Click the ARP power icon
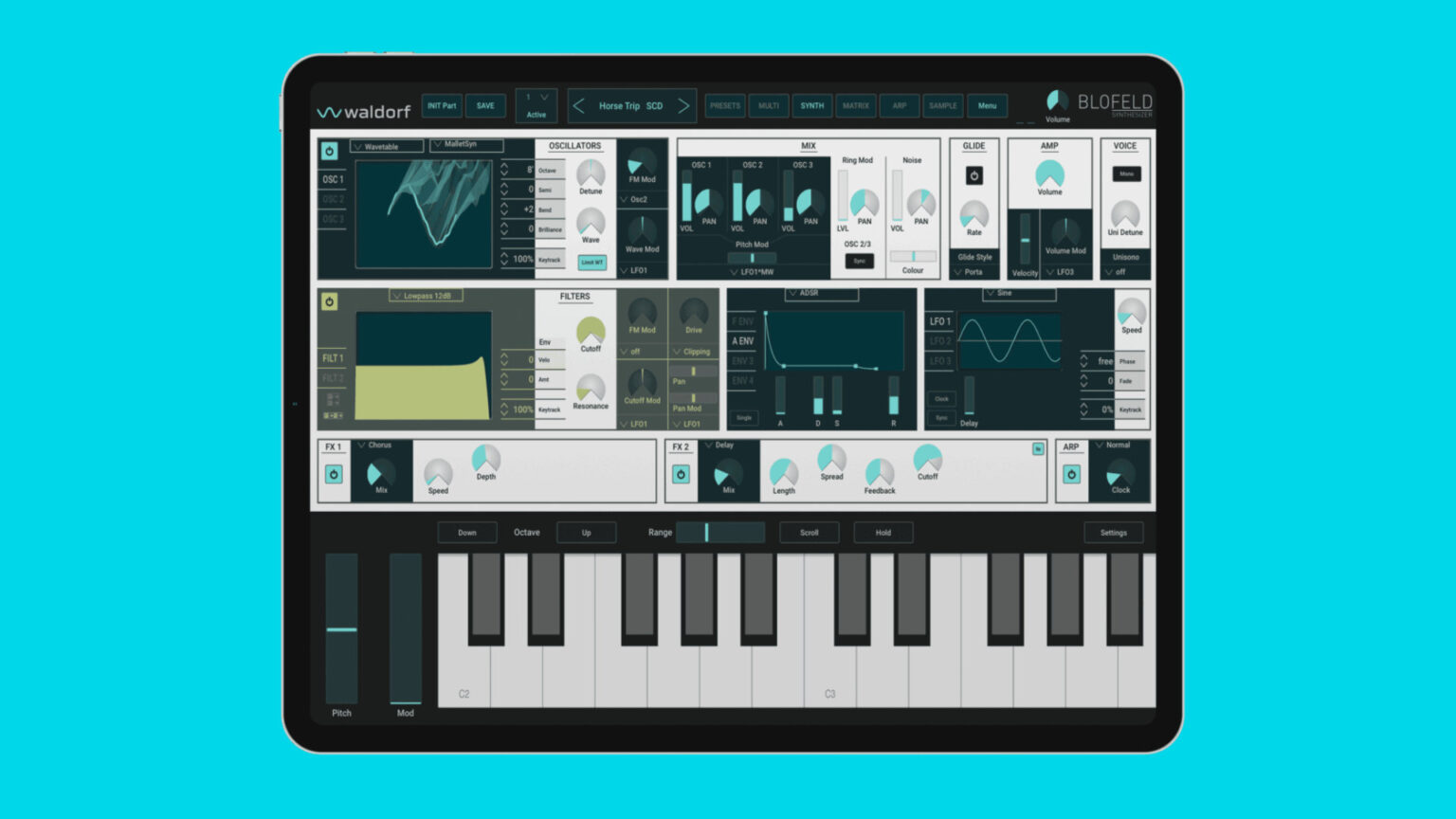The height and width of the screenshot is (819, 1456). point(1070,474)
